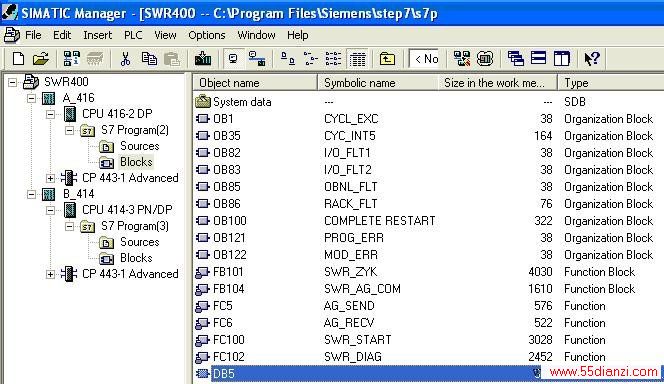
Task: Click the New Project toolbar icon
Action: (18, 58)
